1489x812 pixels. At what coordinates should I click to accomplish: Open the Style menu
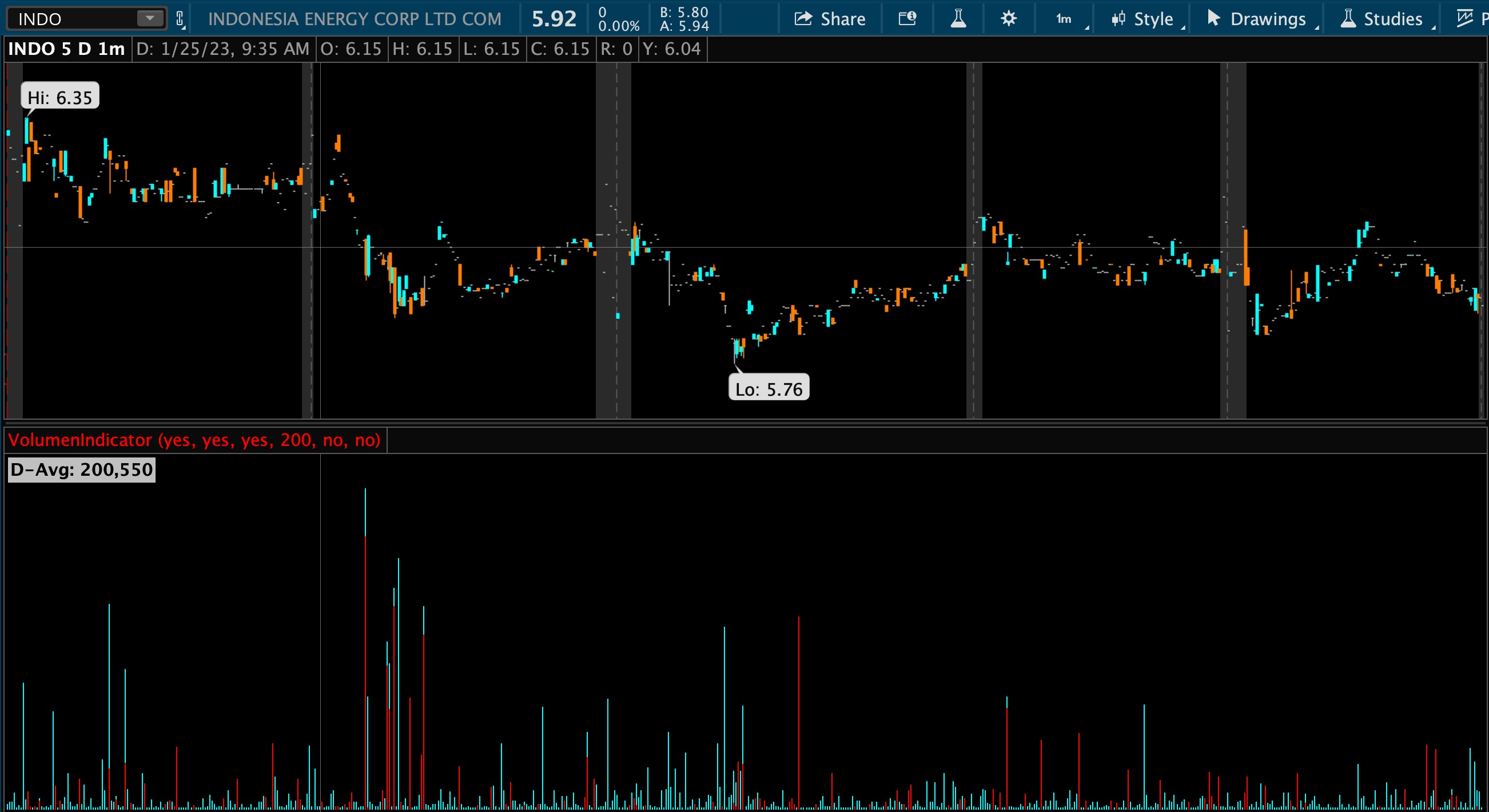[1142, 19]
